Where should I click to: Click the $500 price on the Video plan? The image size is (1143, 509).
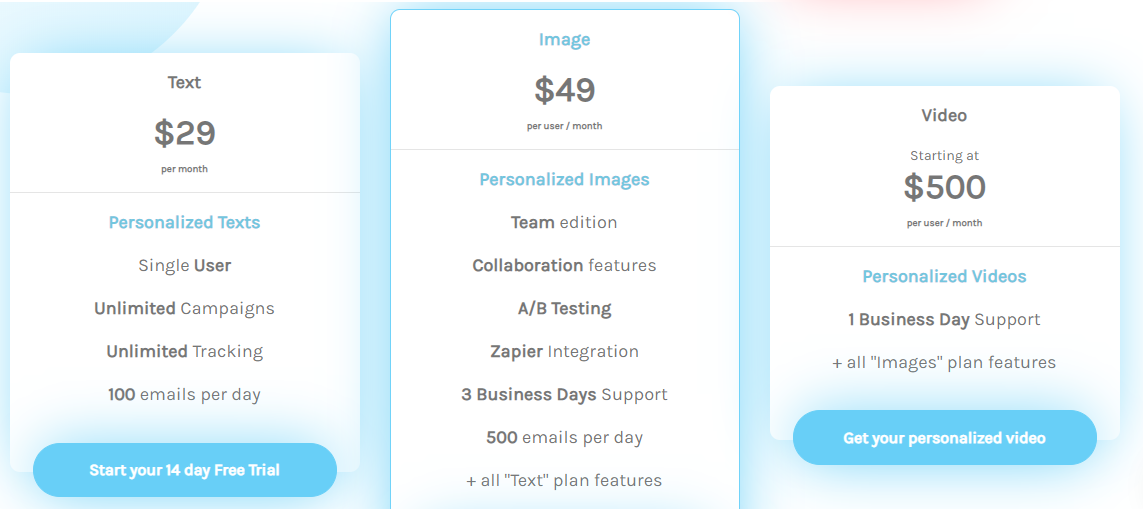tap(944, 187)
